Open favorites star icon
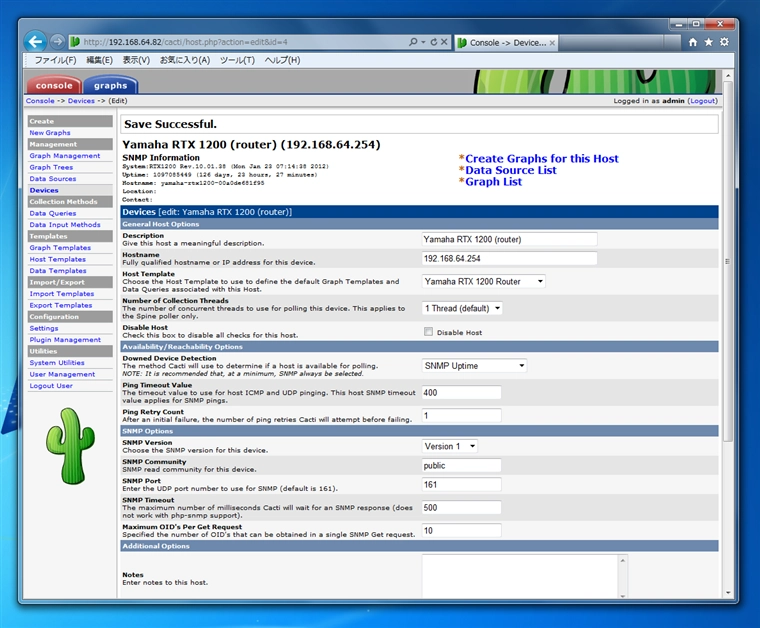This screenshot has width=760, height=628. tap(709, 42)
